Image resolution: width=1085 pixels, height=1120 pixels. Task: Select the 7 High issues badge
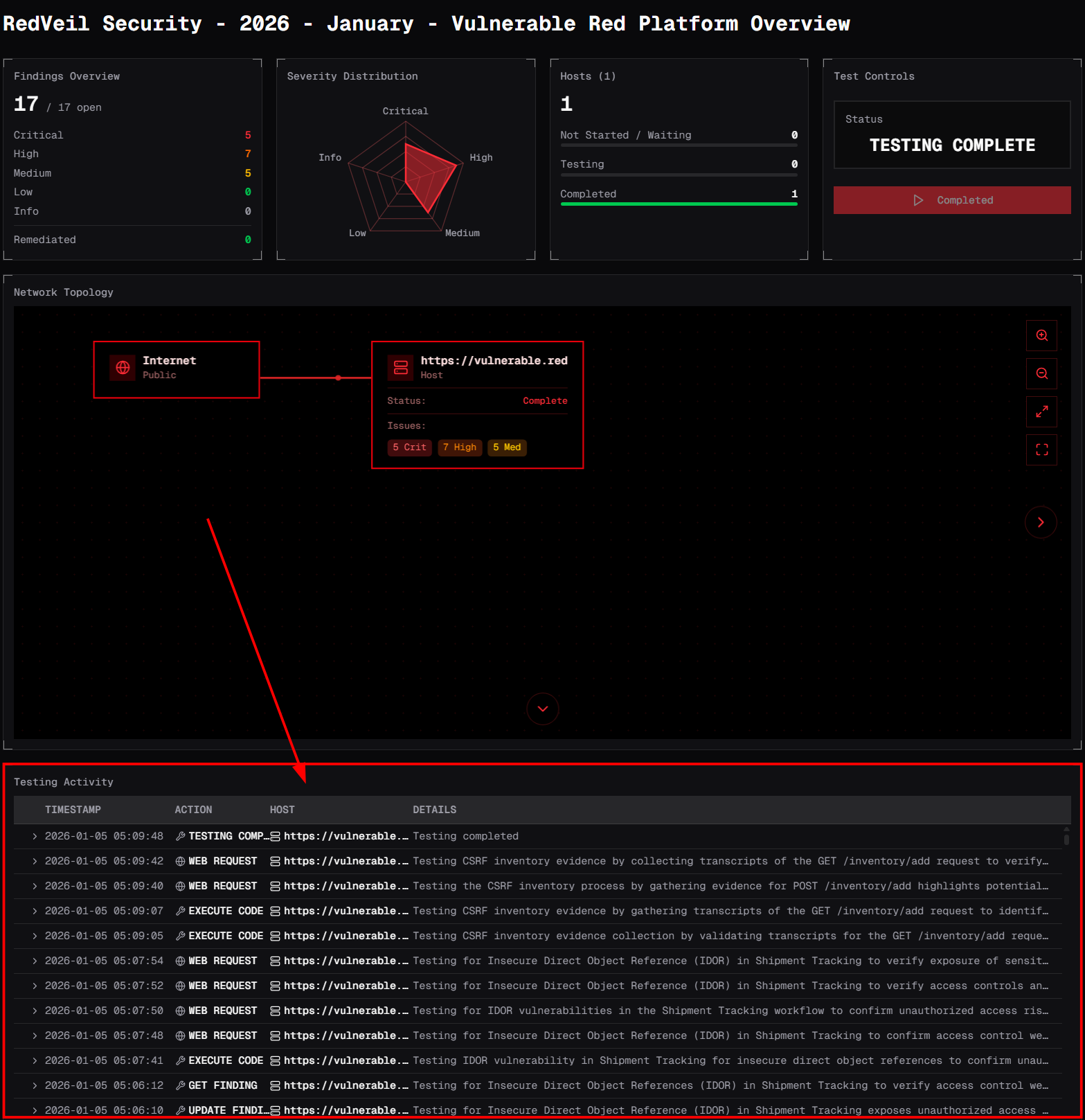click(460, 447)
